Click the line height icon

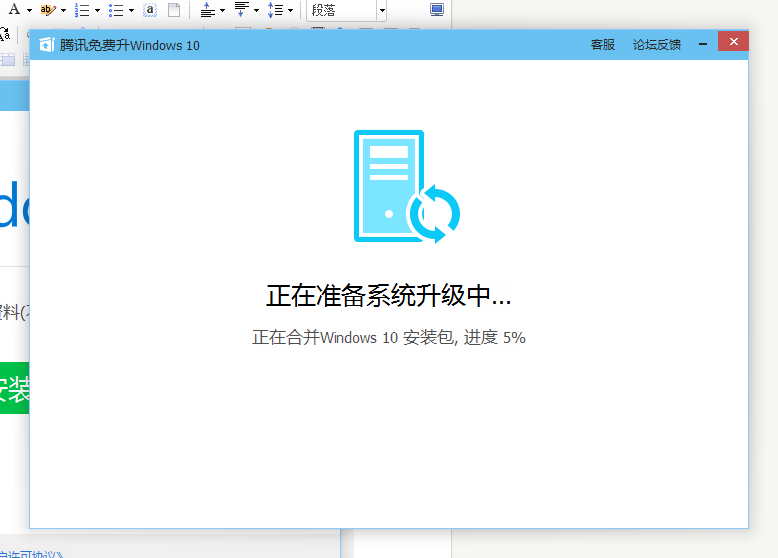pyautogui.click(x=275, y=10)
